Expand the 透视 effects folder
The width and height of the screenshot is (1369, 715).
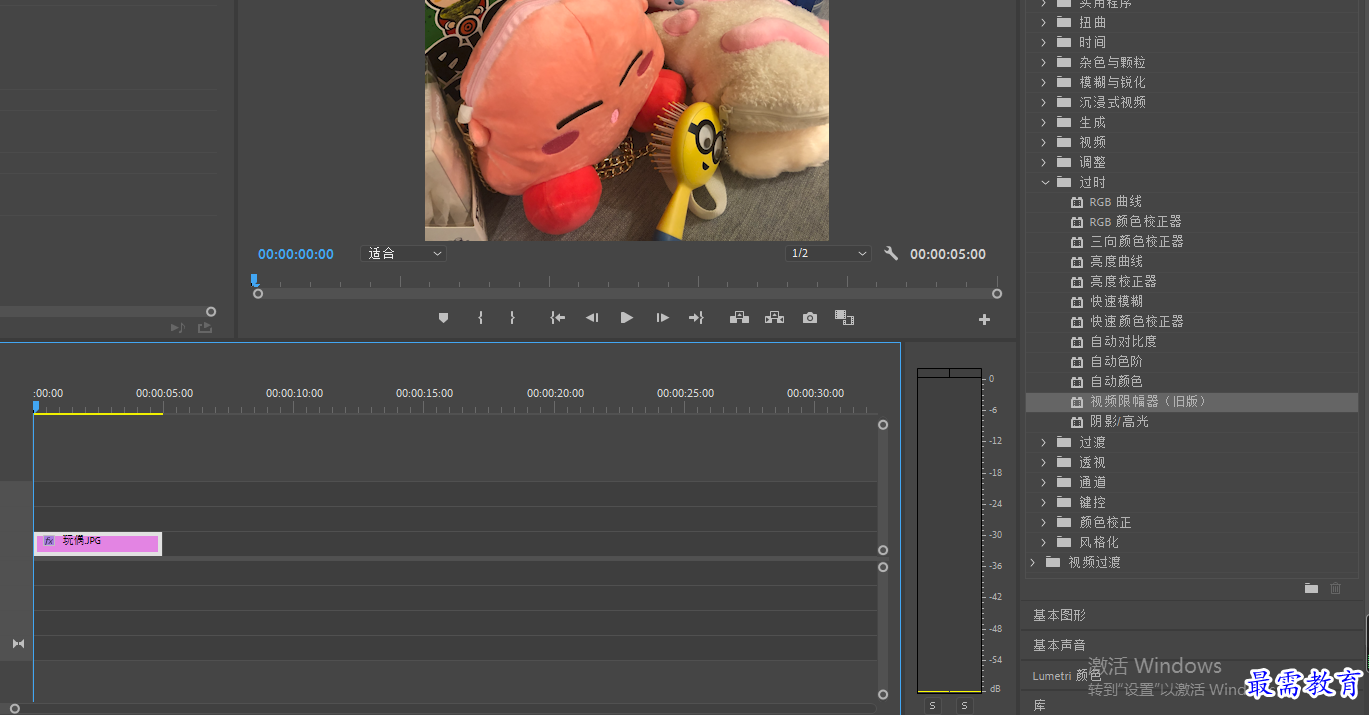pos(1043,462)
